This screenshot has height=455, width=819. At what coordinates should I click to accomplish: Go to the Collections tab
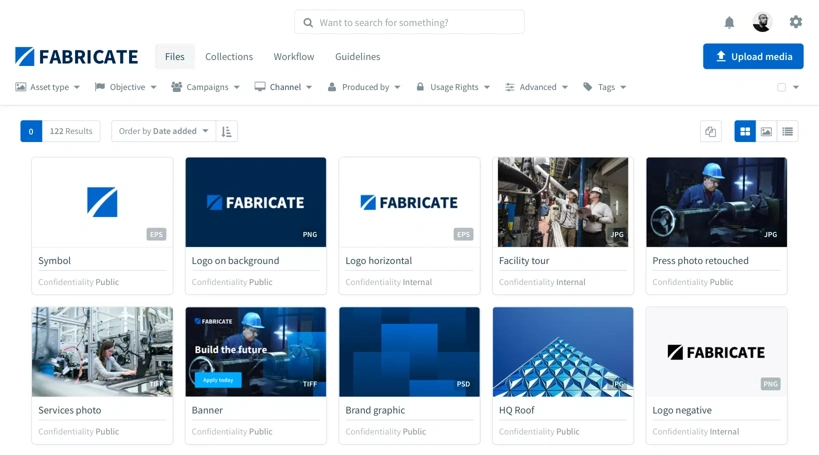229,57
